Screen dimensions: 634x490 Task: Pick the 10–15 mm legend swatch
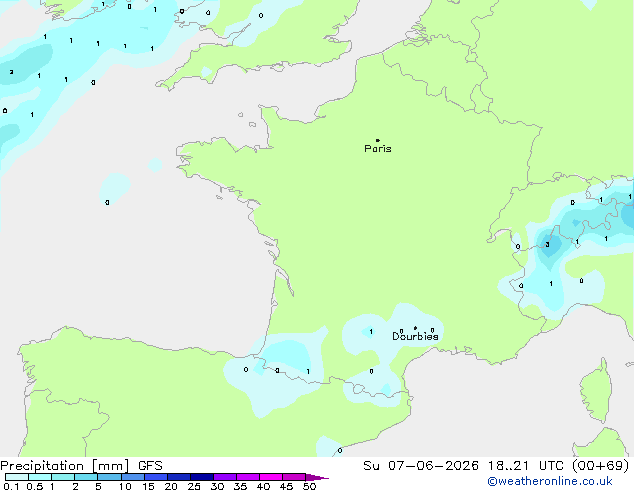click(133, 477)
